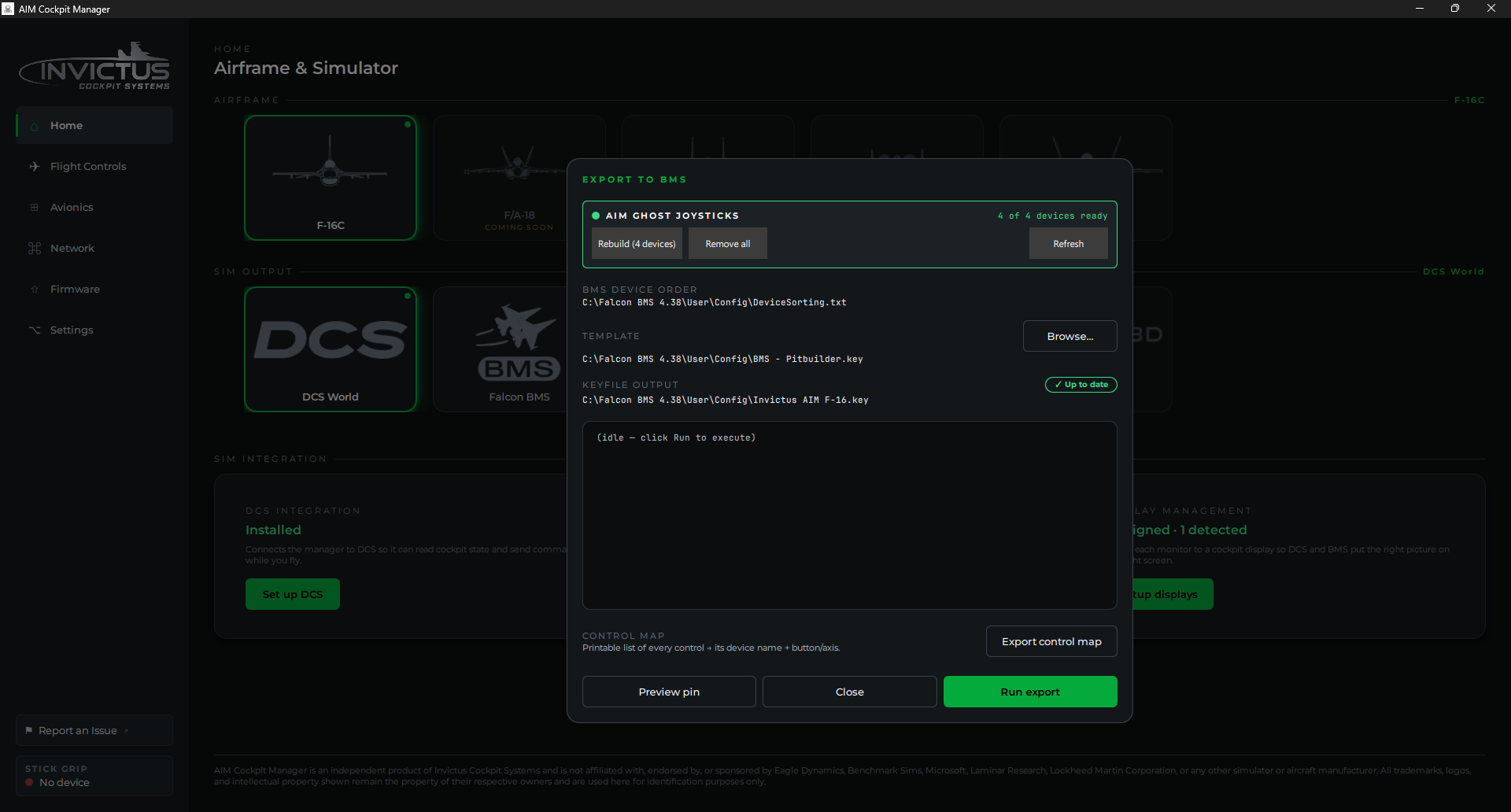Screen dimensions: 1511x812
Task: Open the Home menu item
Action: 94,125
